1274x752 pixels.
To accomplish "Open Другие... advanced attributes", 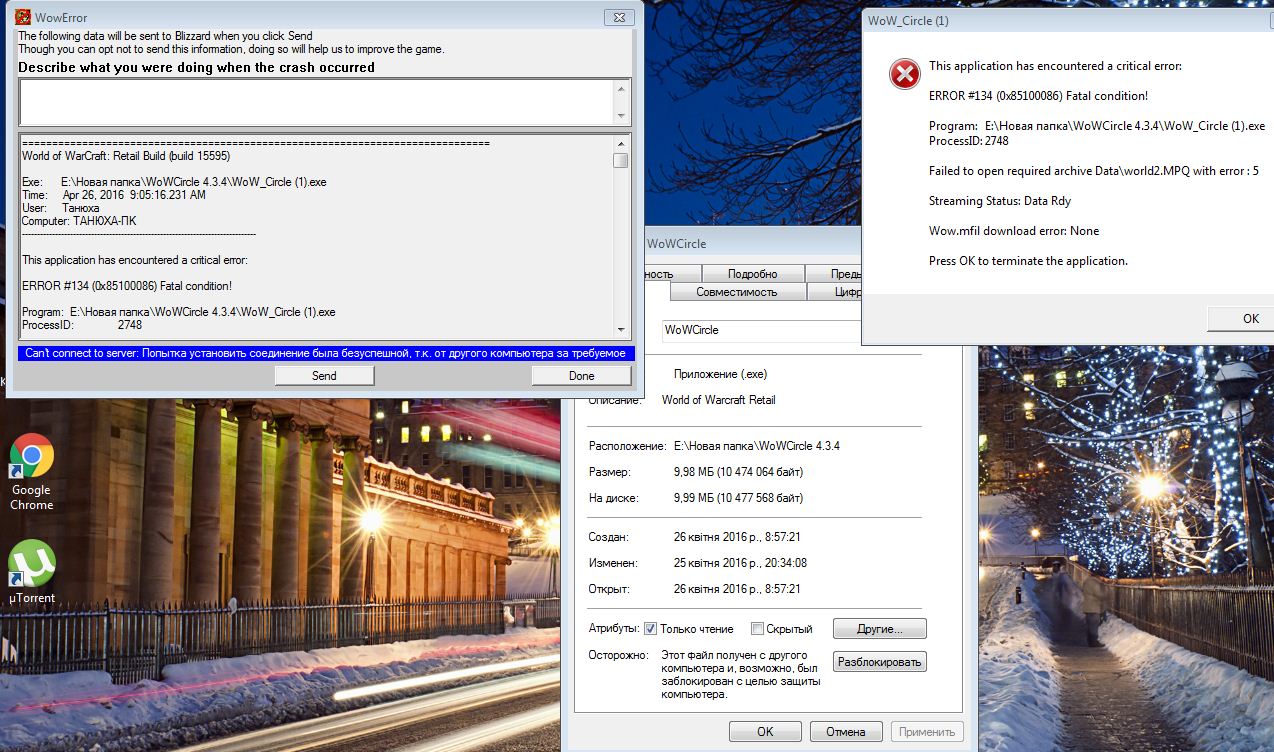I will [x=879, y=629].
